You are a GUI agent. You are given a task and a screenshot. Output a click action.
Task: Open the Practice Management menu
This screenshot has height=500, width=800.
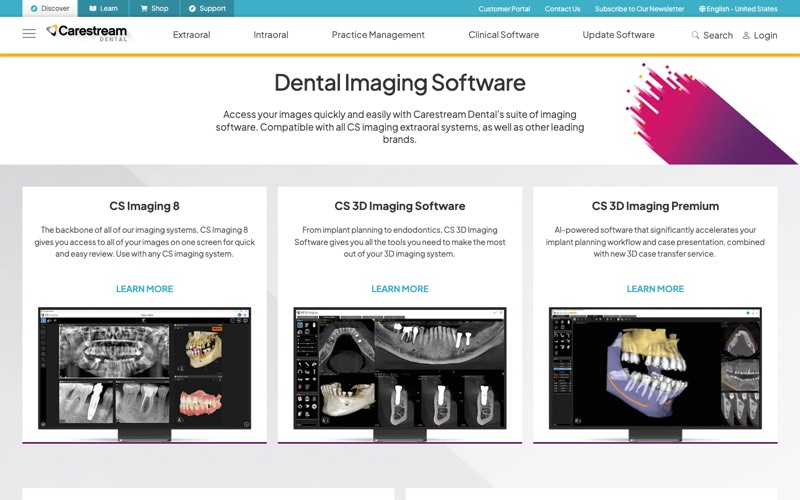pos(378,35)
